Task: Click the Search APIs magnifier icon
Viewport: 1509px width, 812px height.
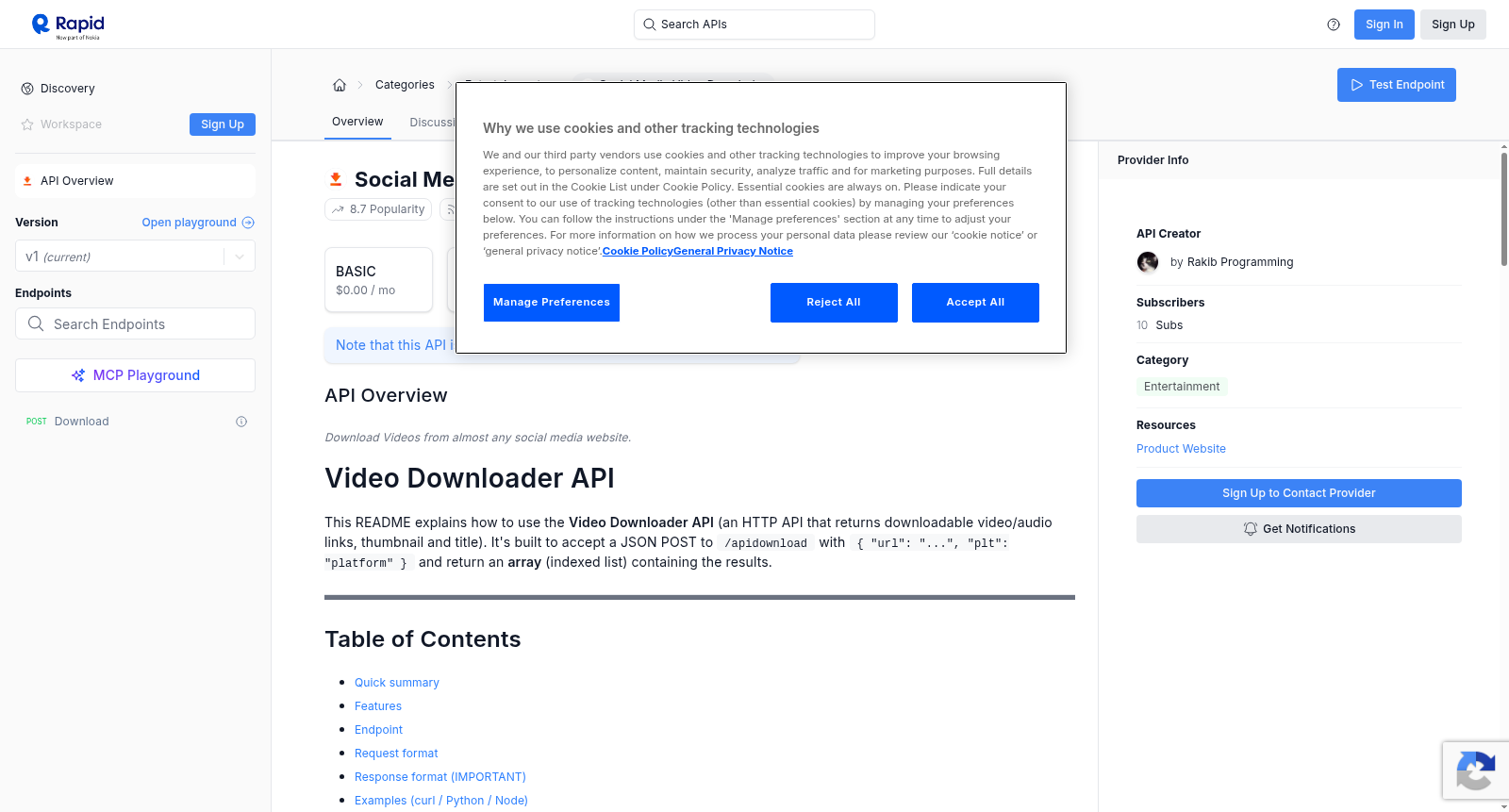Action: [x=649, y=25]
